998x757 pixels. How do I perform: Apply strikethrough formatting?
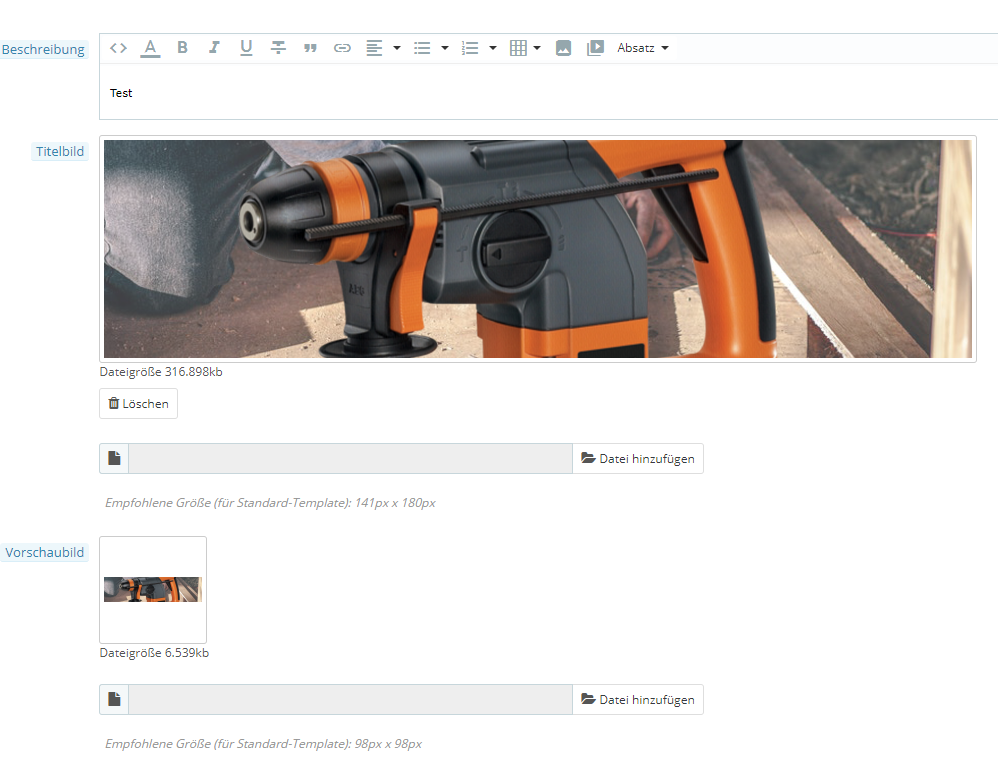coord(278,48)
